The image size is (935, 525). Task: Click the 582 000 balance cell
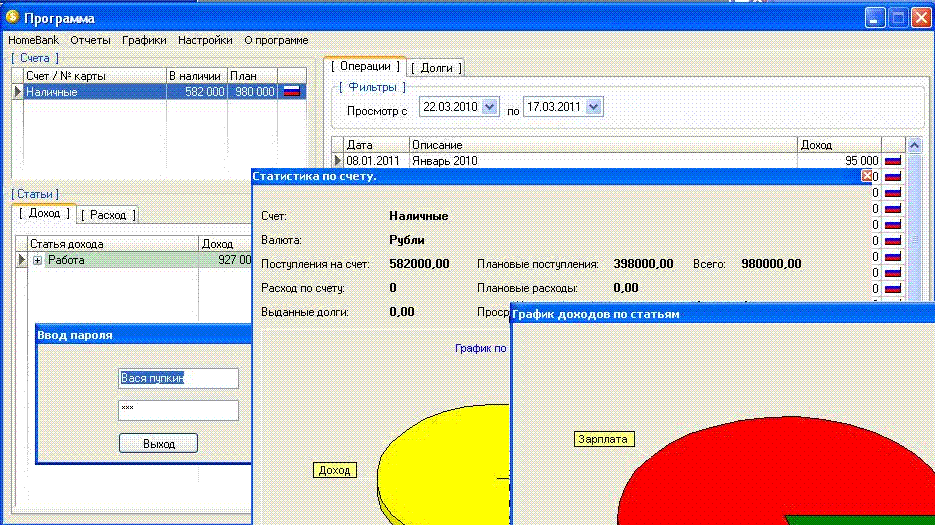(197, 91)
